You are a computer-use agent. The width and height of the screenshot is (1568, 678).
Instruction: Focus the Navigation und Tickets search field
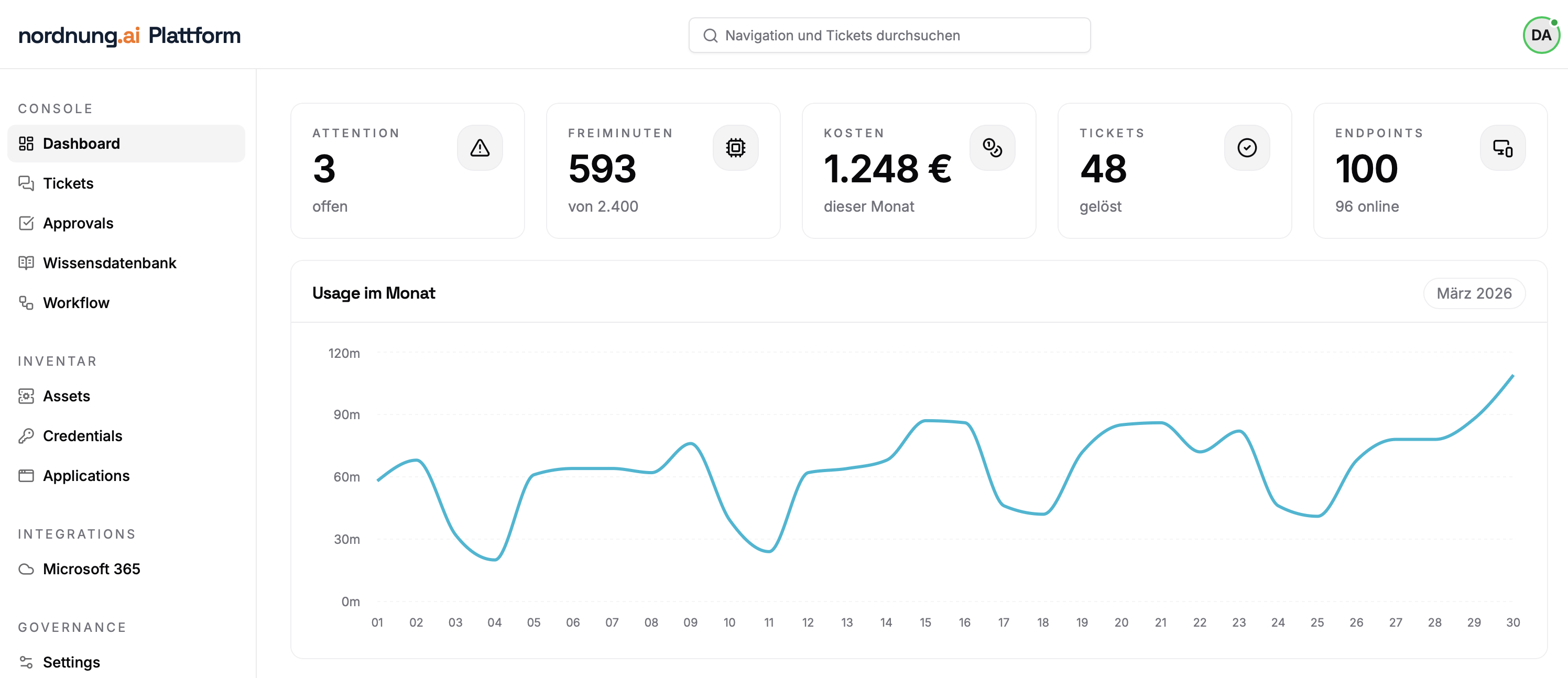click(889, 35)
